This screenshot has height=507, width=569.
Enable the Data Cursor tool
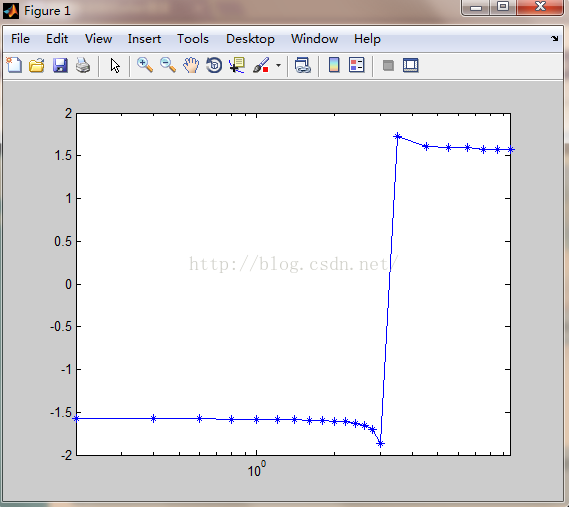(237, 65)
